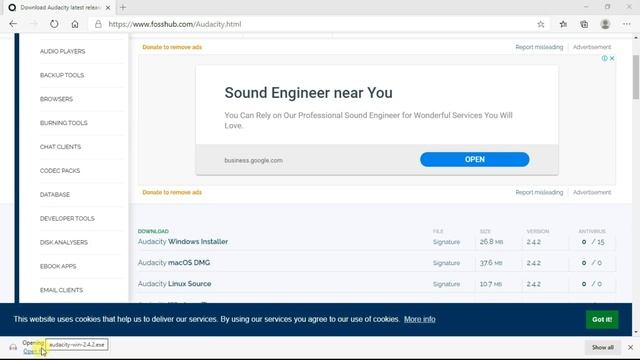Open the Email Clients category
Screen dimensions: 640x360
tap(61, 290)
